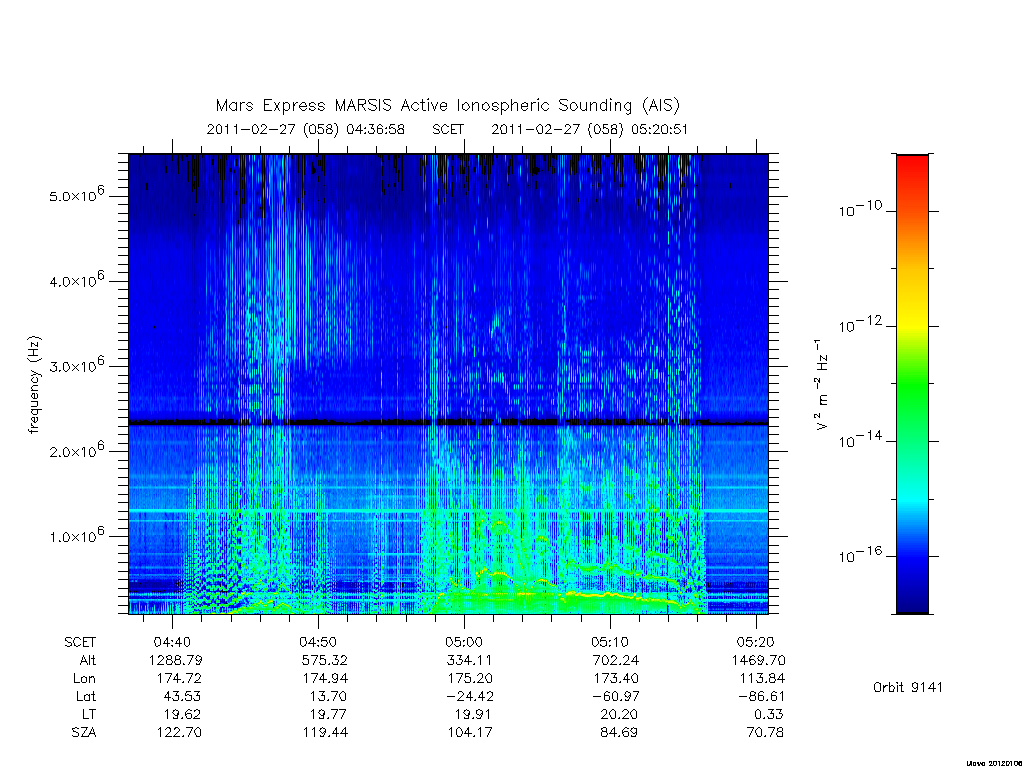Screen dimensions: 1024x768
Task: Click the SZA value 84.69
Action: [619, 732]
